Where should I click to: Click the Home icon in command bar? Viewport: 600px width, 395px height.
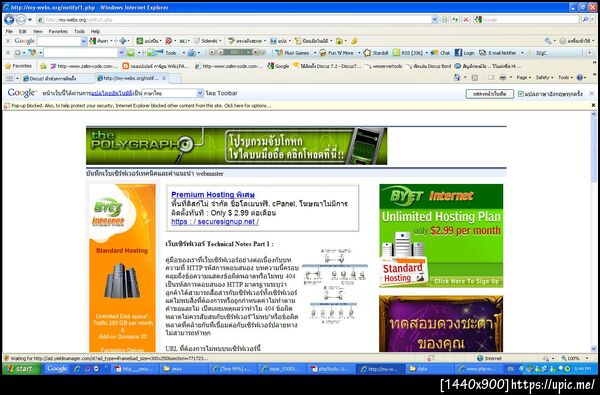point(457,78)
